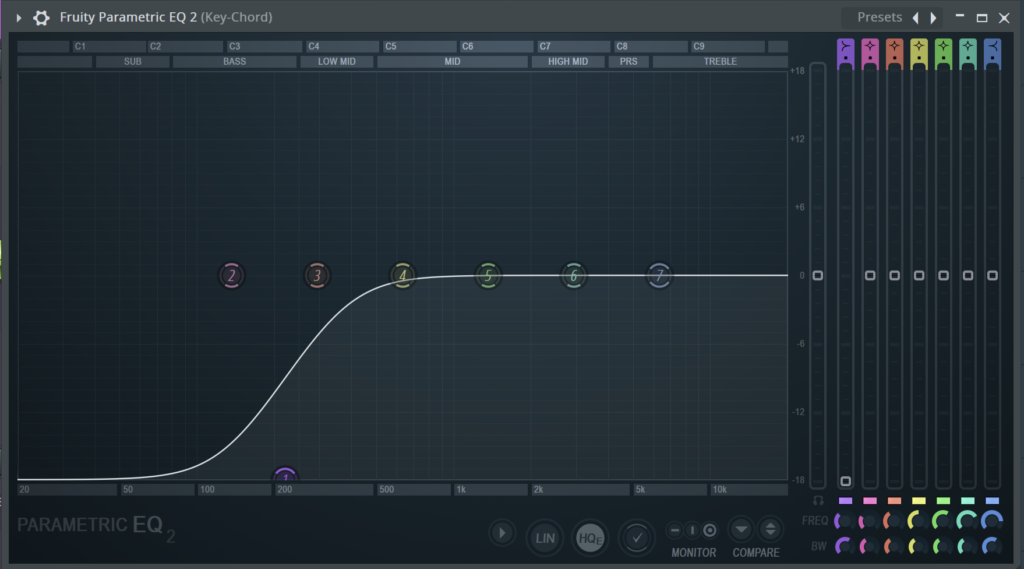1024x569 pixels.
Task: Click band 3 orange BW knob
Action: point(893,546)
